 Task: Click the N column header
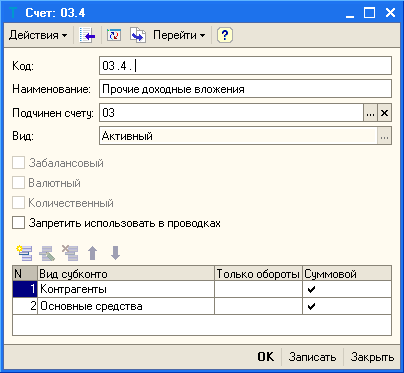(25, 274)
